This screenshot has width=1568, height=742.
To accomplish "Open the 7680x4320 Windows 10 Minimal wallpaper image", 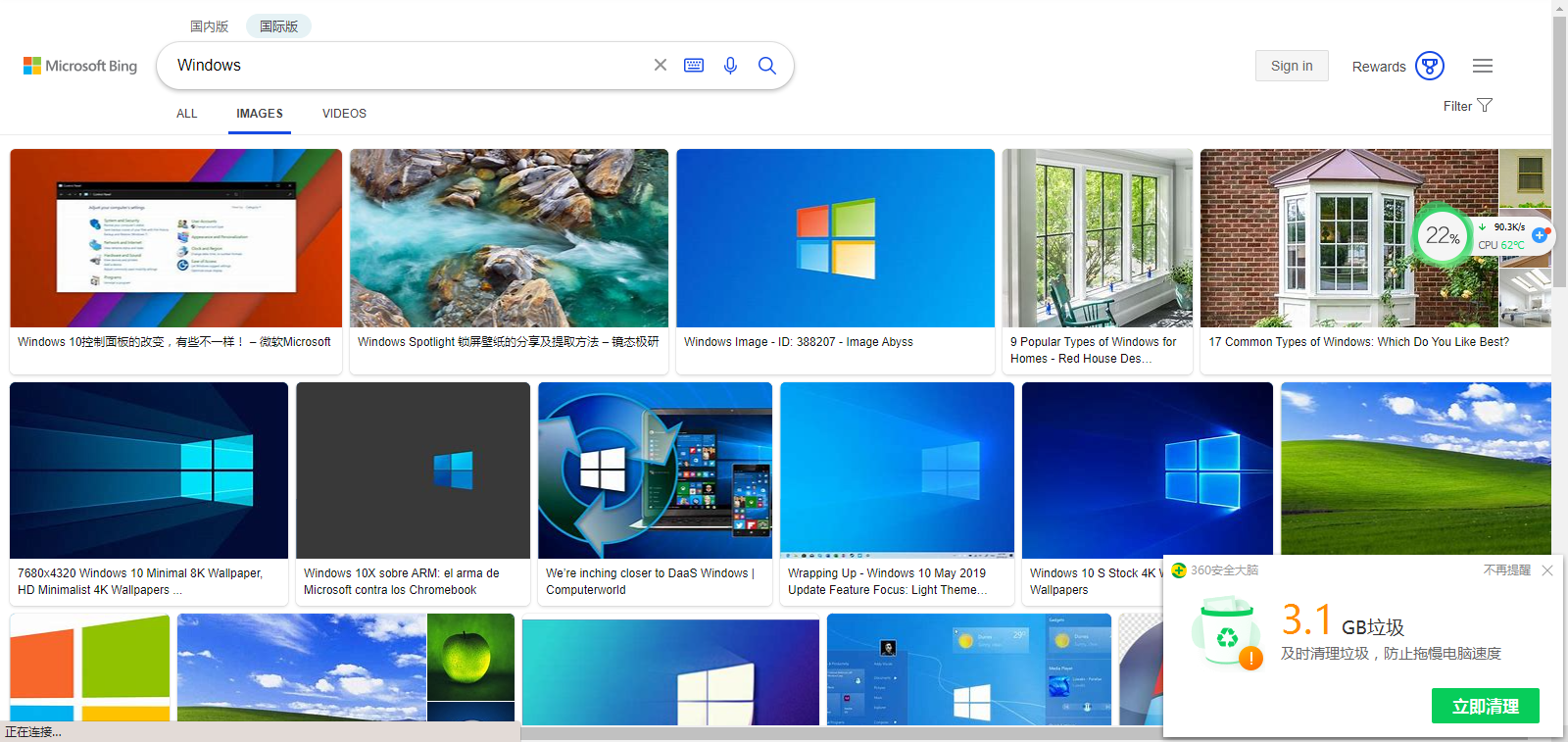I will (149, 470).
